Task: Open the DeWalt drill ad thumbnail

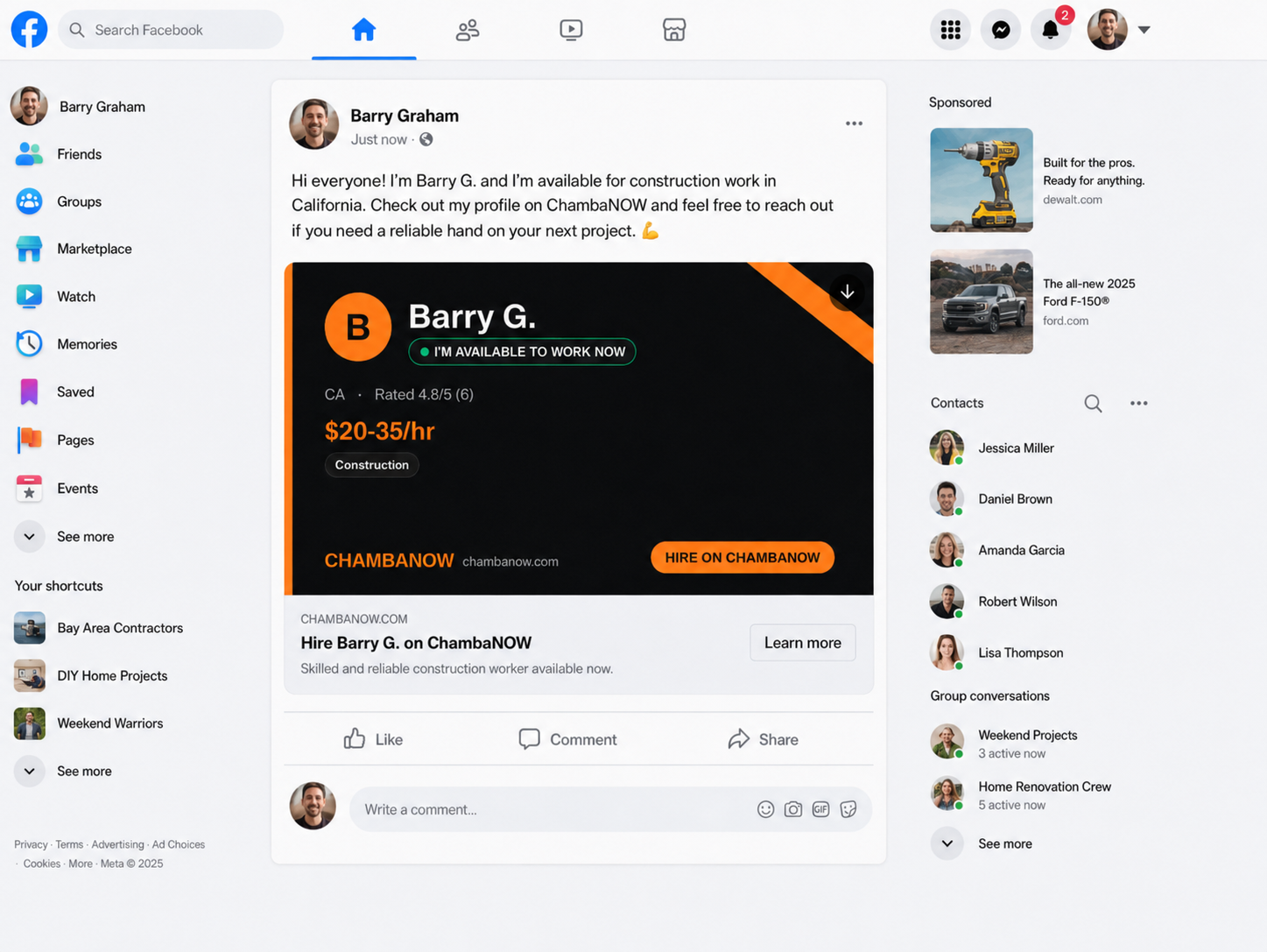Action: pyautogui.click(x=982, y=180)
